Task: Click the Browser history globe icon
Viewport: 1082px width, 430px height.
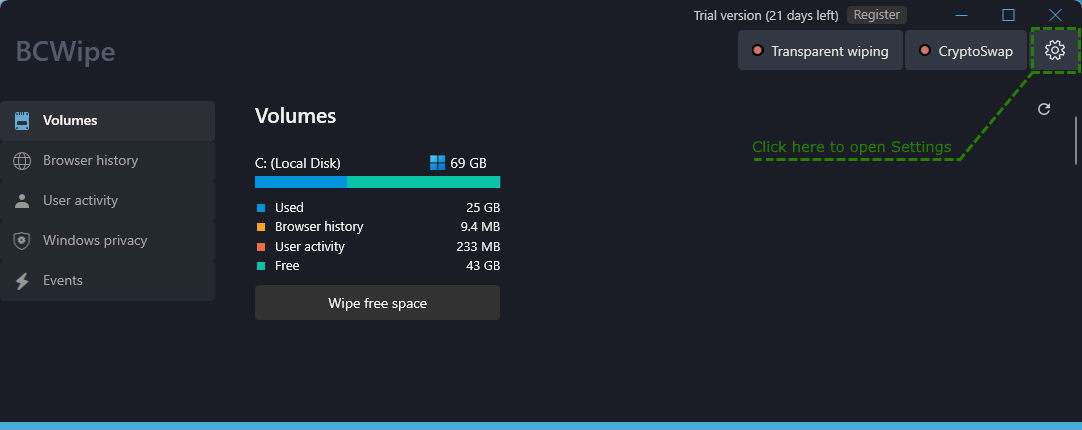Action: pyautogui.click(x=22, y=161)
